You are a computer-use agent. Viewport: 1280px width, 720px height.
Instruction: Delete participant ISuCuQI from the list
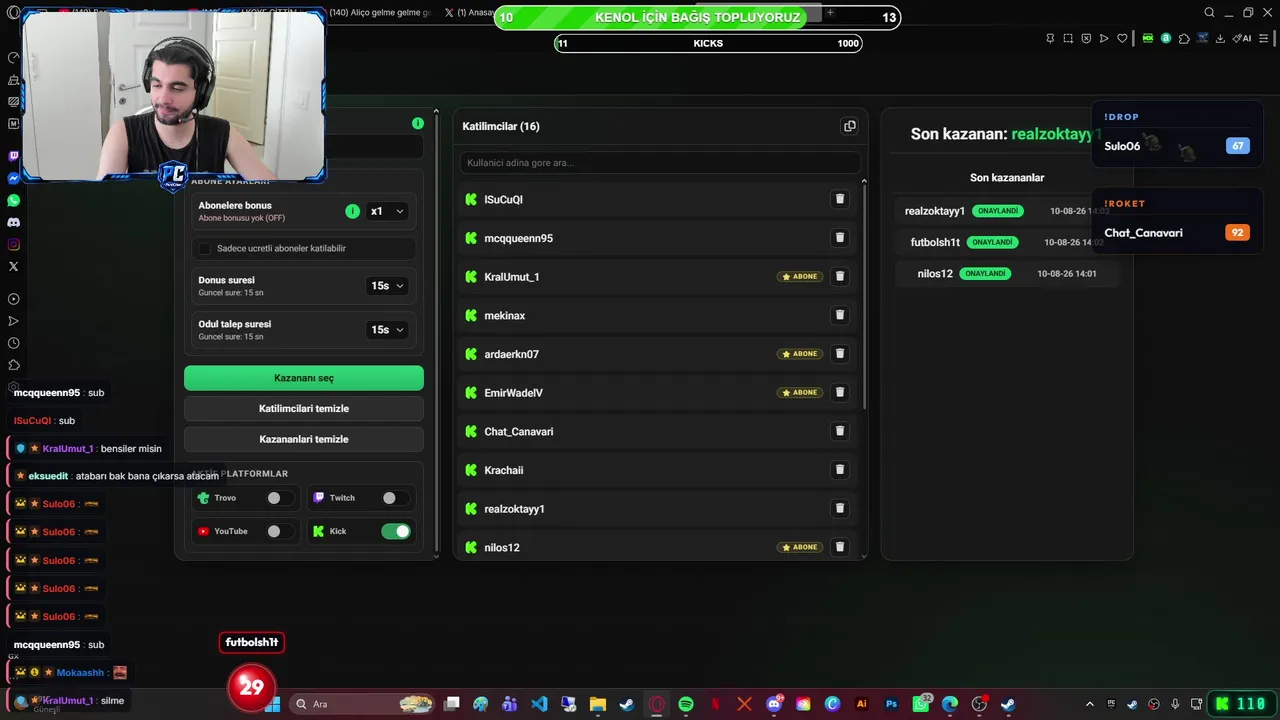(x=840, y=199)
